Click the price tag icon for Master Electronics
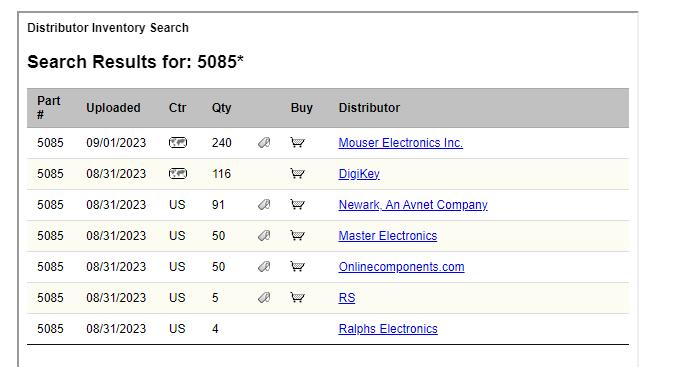The width and height of the screenshot is (675, 367). pyautogui.click(x=264, y=235)
